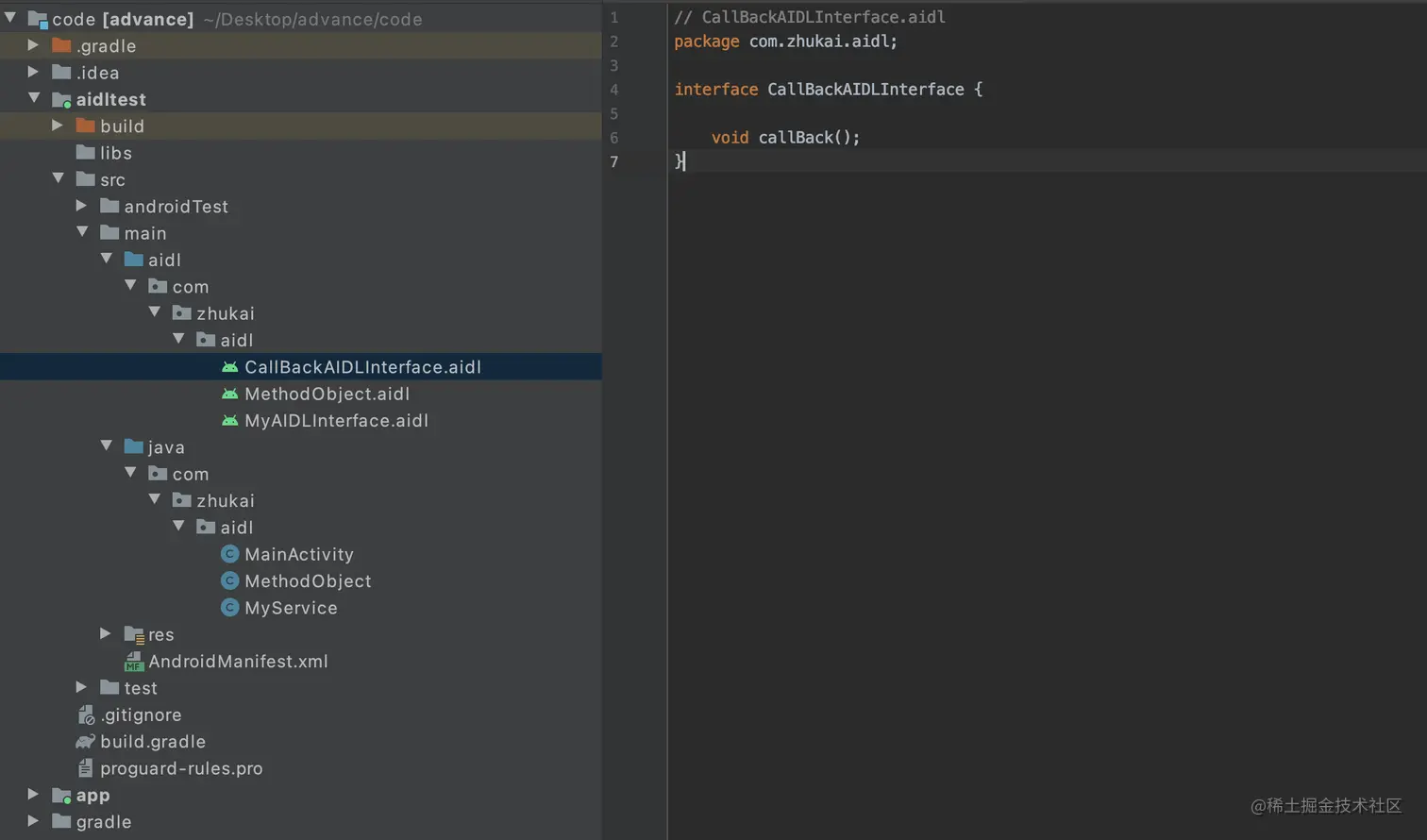1427x840 pixels.
Task: Click the class icon of MethodObject
Action: coord(229,580)
